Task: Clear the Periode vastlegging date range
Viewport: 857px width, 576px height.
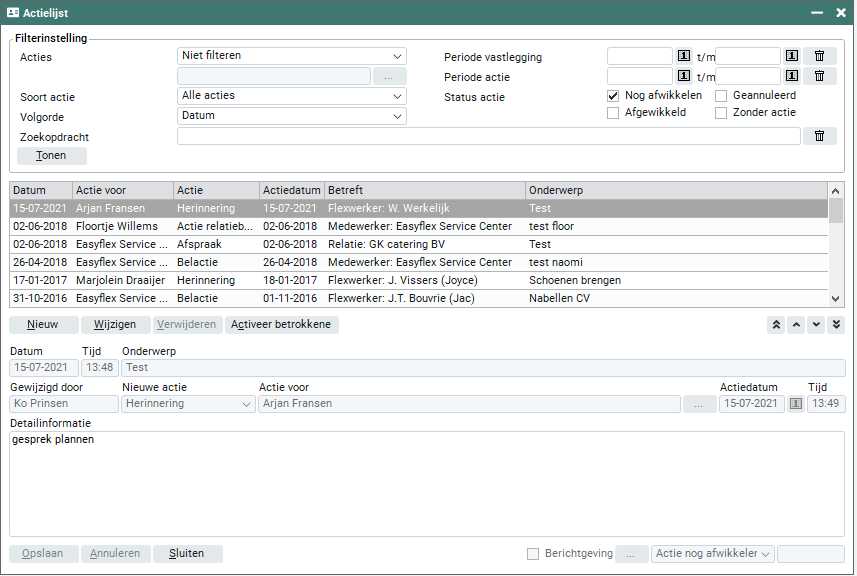Action: (819, 57)
